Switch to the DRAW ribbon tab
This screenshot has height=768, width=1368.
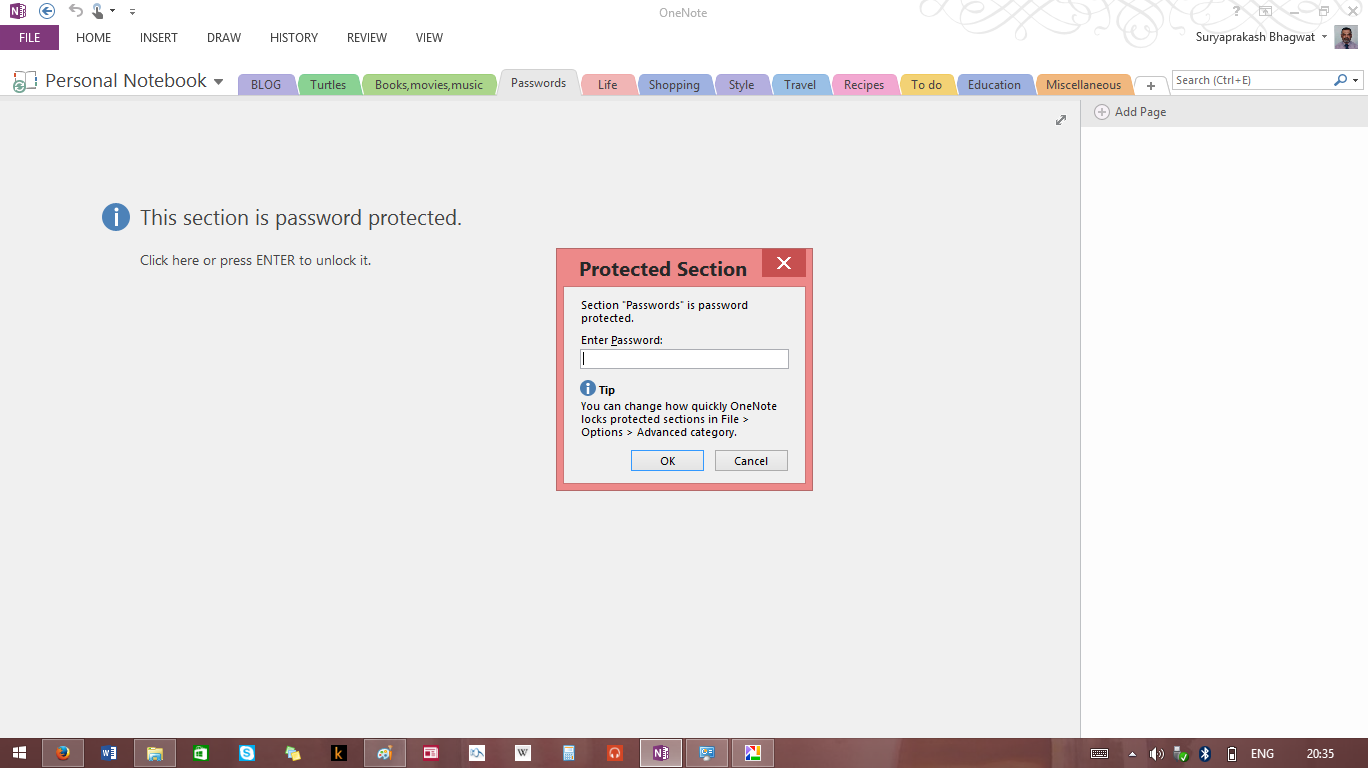pyautogui.click(x=224, y=38)
